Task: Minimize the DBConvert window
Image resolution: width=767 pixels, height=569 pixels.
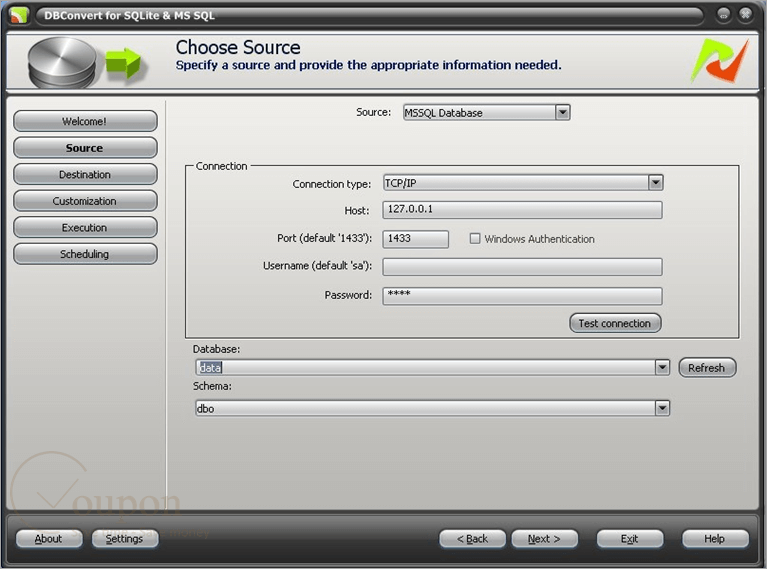Action: point(723,15)
